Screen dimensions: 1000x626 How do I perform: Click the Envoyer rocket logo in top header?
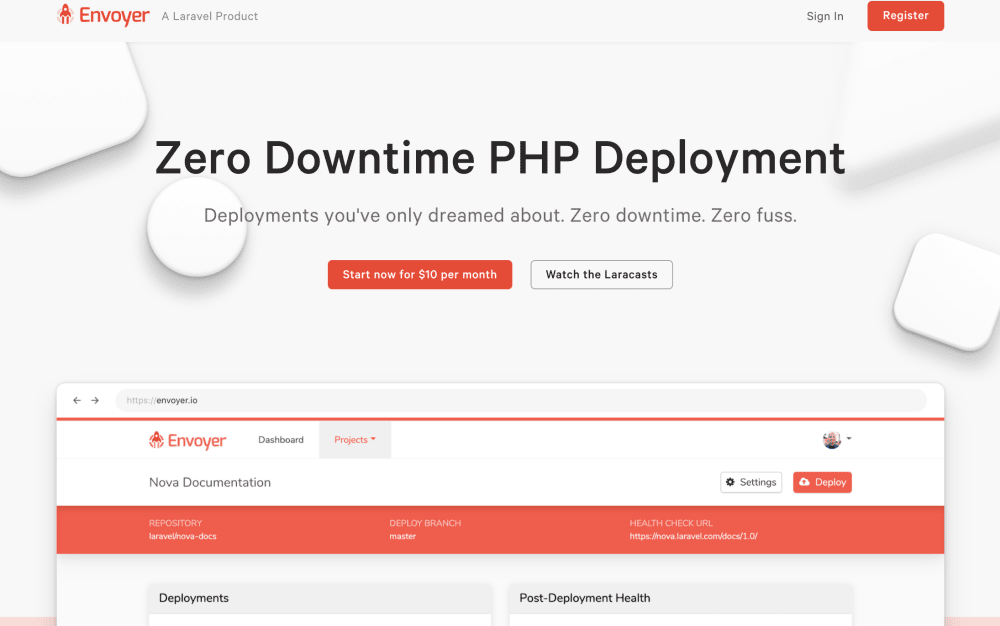tap(66, 15)
